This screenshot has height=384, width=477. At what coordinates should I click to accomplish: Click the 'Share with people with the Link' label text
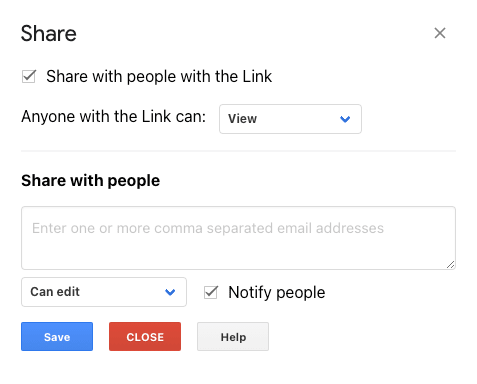(159, 76)
